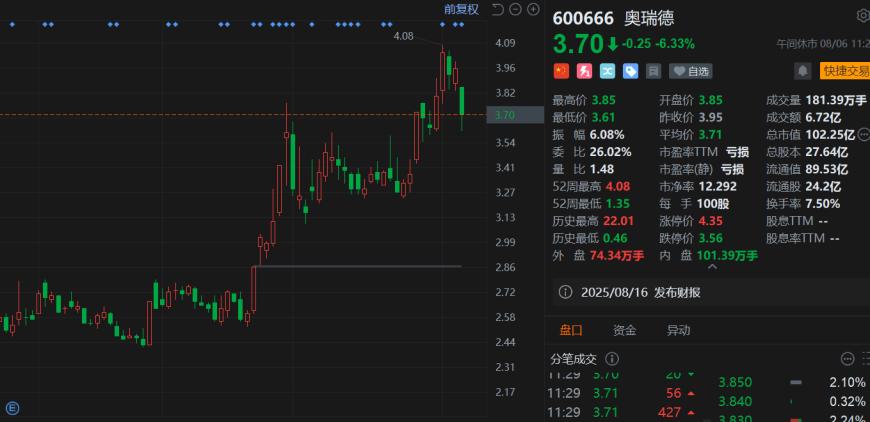Viewport: 870px width, 422px height.
Task: Zoom in the candlestick chart
Action: point(533,9)
